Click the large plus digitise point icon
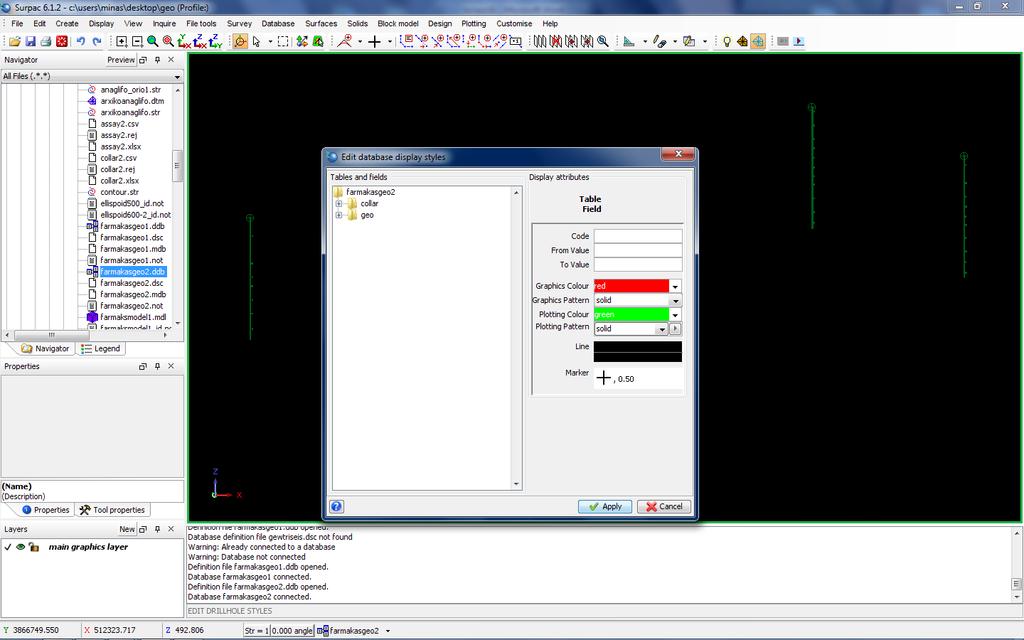This screenshot has height=640, width=1024. click(x=374, y=41)
